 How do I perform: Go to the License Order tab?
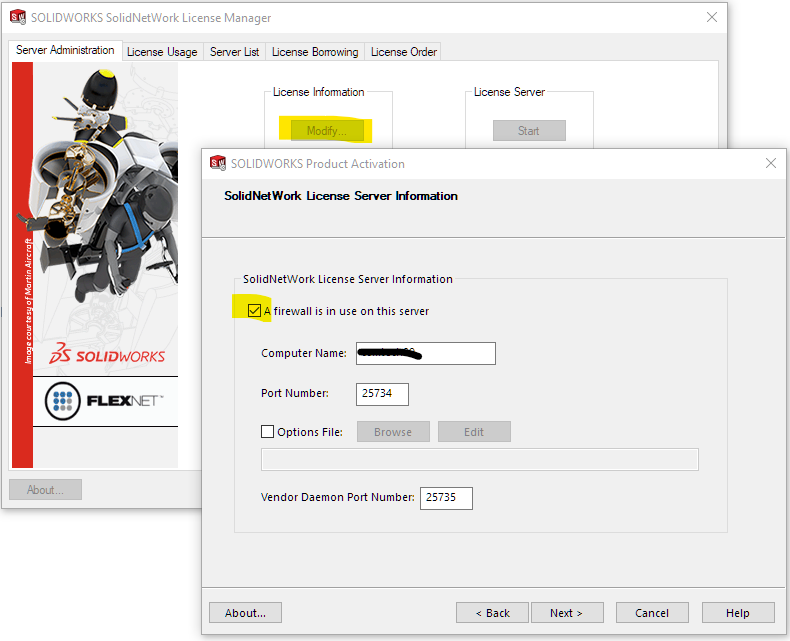pyautogui.click(x=403, y=52)
